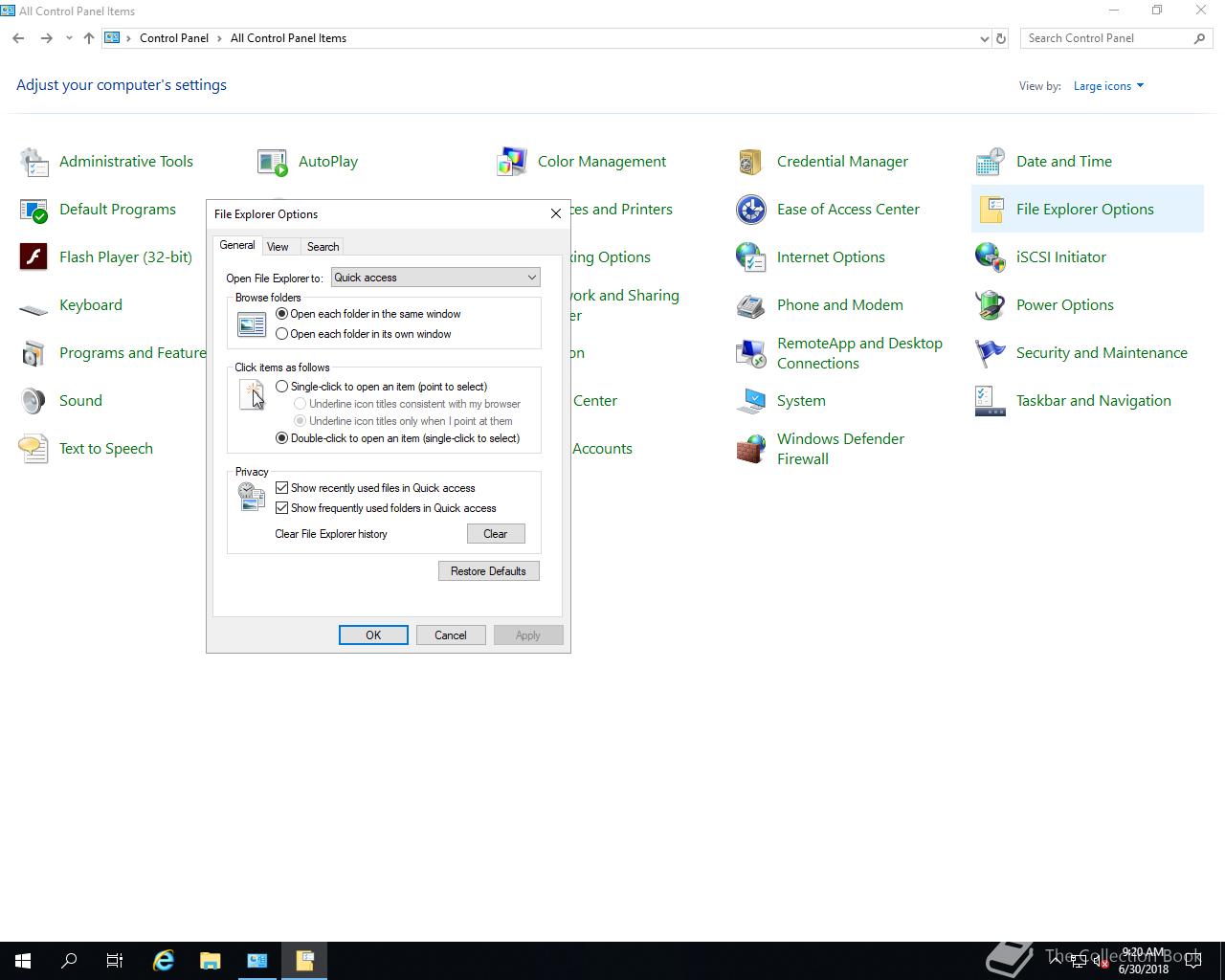Viewport: 1225px width, 980px height.
Task: Select Open each folder in its own window
Action: [x=281, y=334]
